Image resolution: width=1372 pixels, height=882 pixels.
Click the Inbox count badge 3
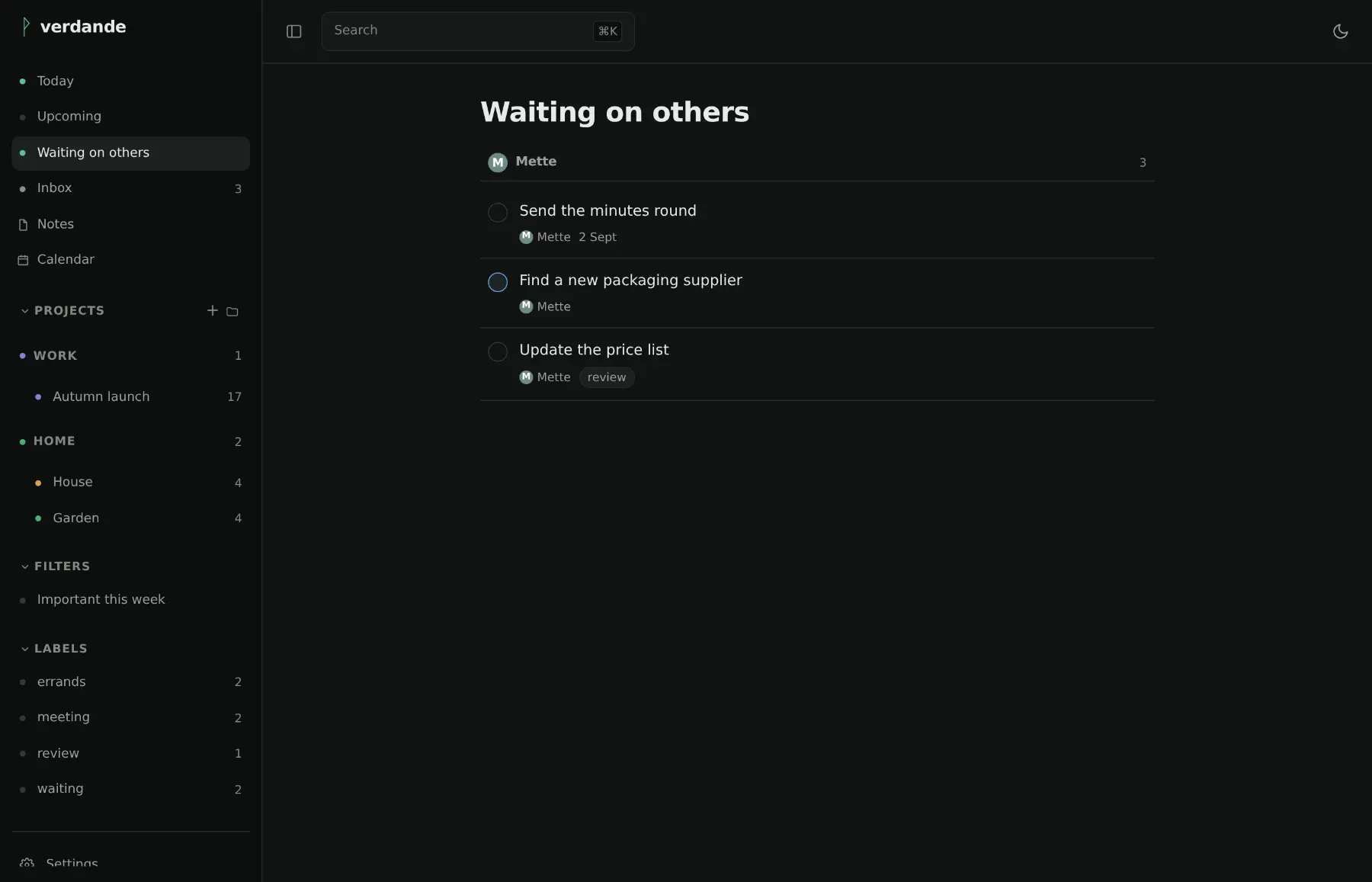238,189
